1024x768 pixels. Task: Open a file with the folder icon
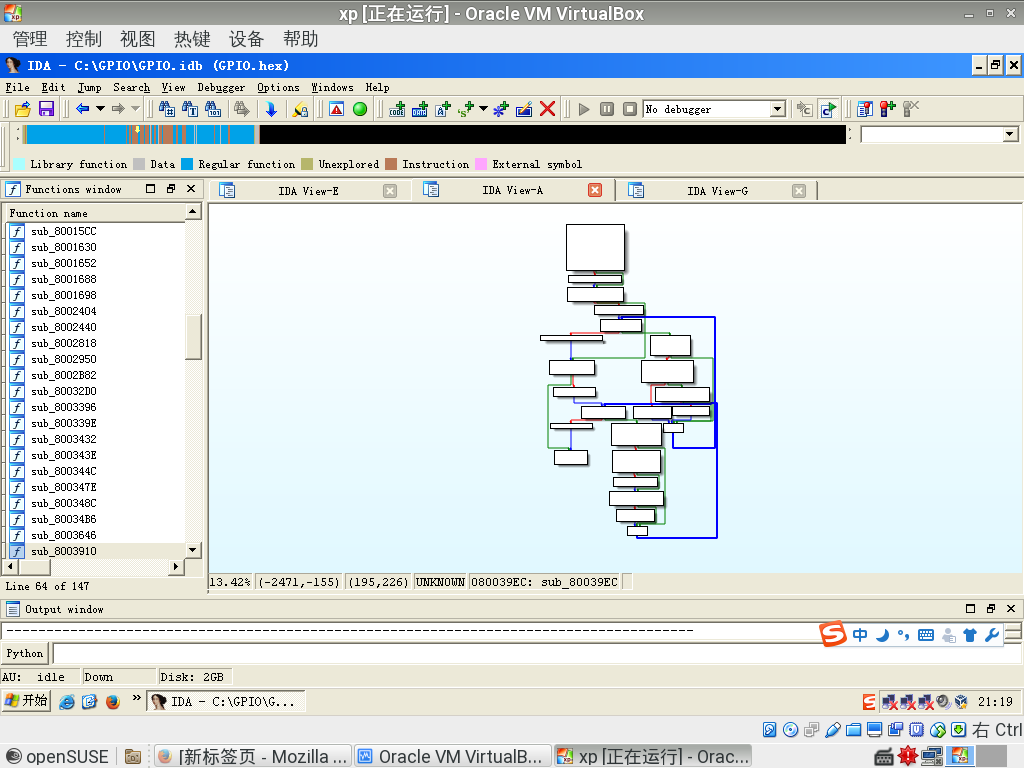click(x=23, y=109)
